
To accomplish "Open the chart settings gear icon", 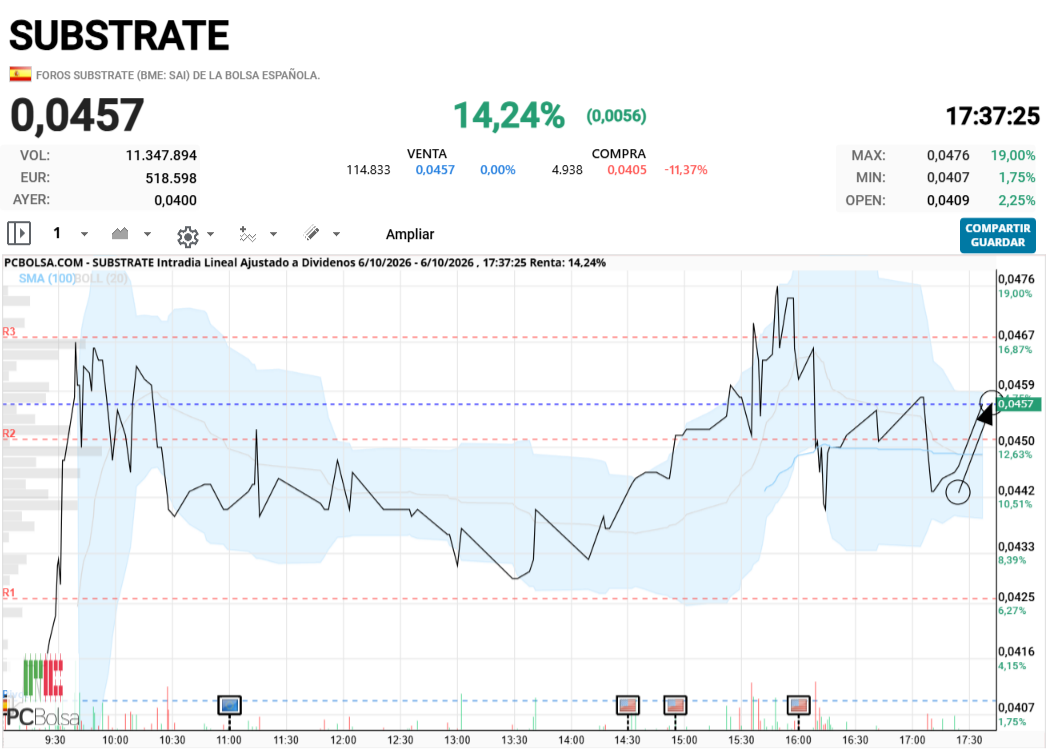I will tap(188, 236).
